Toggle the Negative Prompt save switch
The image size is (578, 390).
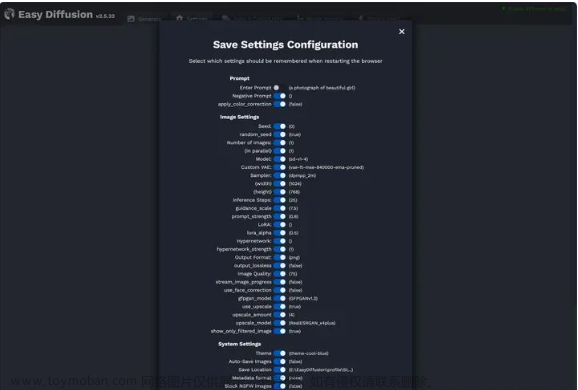tap(280, 96)
